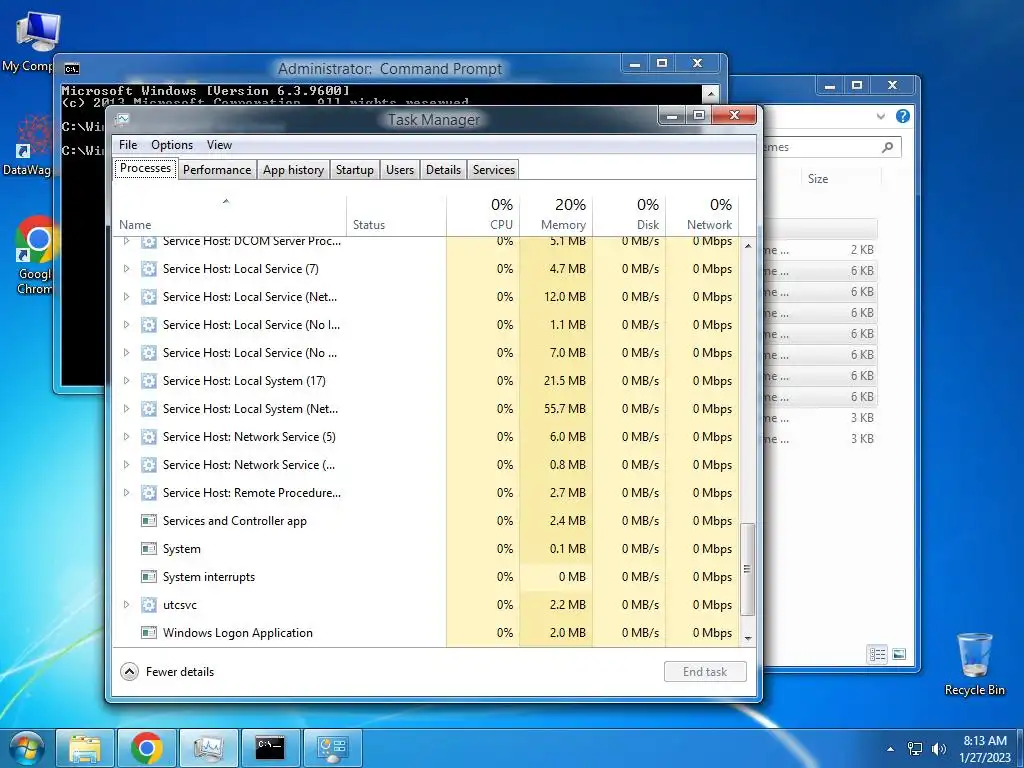Expand Service Host: Local Service (No I... group
1024x768 pixels.
point(127,325)
